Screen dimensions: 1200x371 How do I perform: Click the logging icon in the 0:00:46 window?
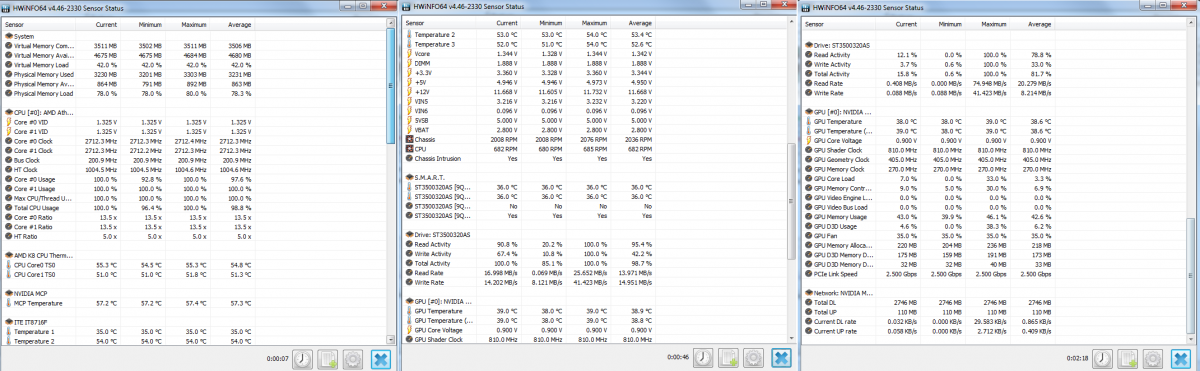click(729, 358)
